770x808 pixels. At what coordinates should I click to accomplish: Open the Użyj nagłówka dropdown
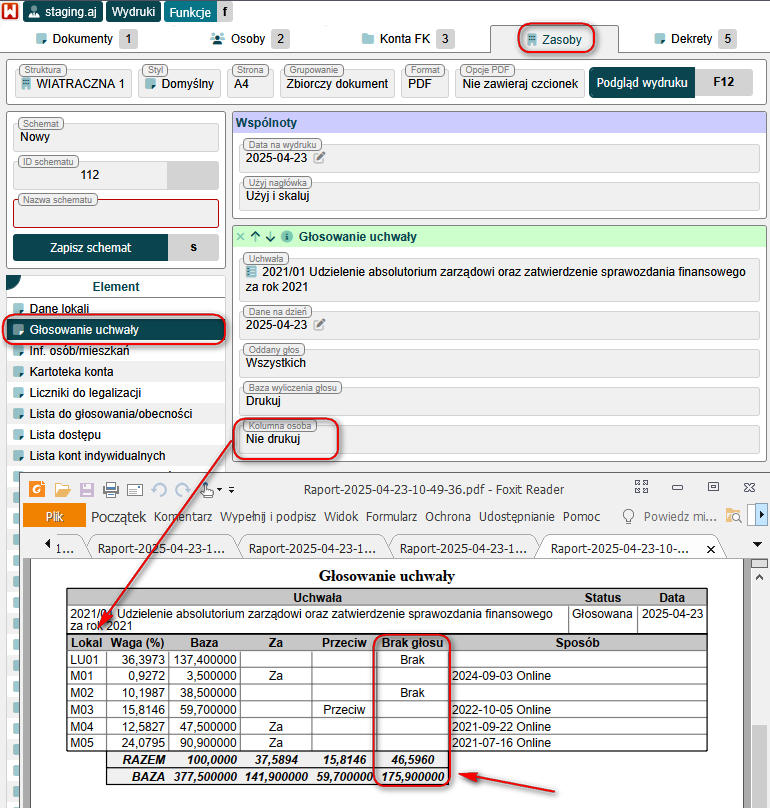[501, 196]
